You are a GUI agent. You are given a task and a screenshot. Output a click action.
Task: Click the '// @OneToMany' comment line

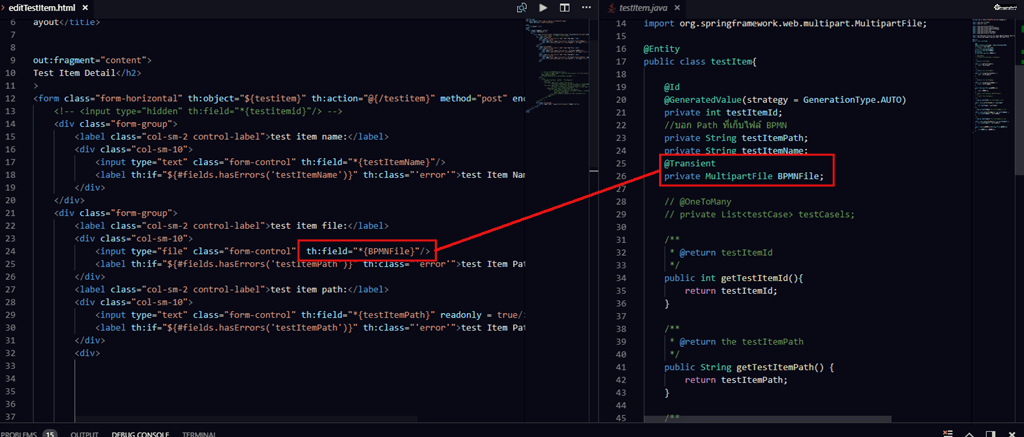click(699, 202)
